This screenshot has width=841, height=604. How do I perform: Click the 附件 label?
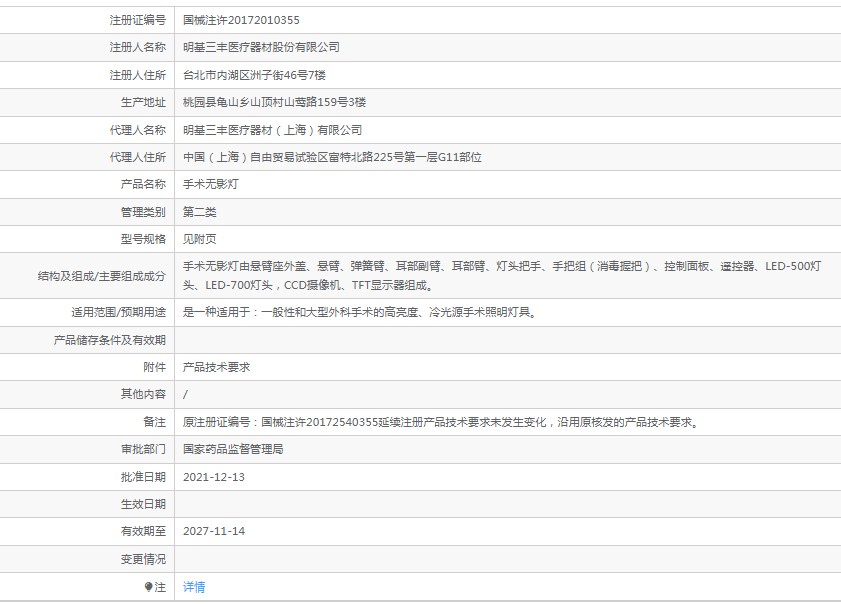click(x=154, y=367)
